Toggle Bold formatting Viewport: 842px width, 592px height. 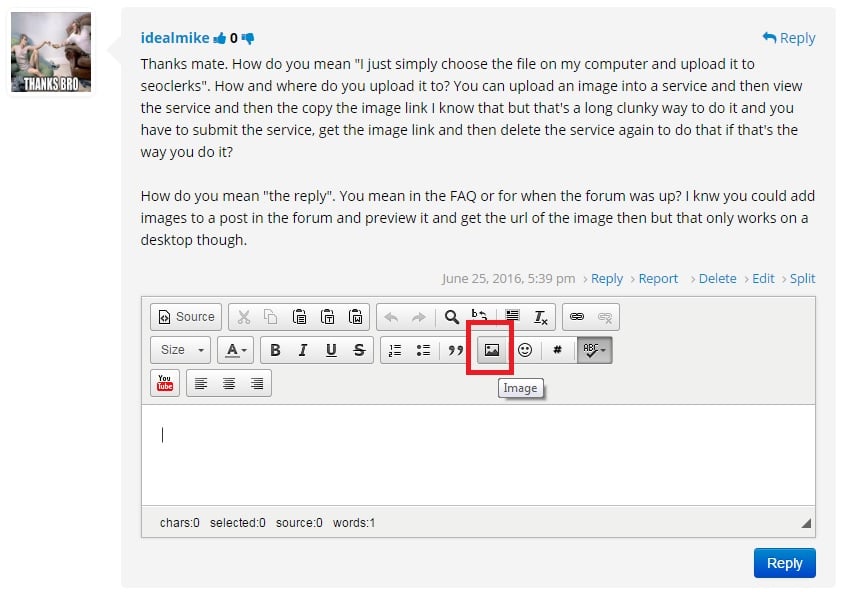click(275, 350)
